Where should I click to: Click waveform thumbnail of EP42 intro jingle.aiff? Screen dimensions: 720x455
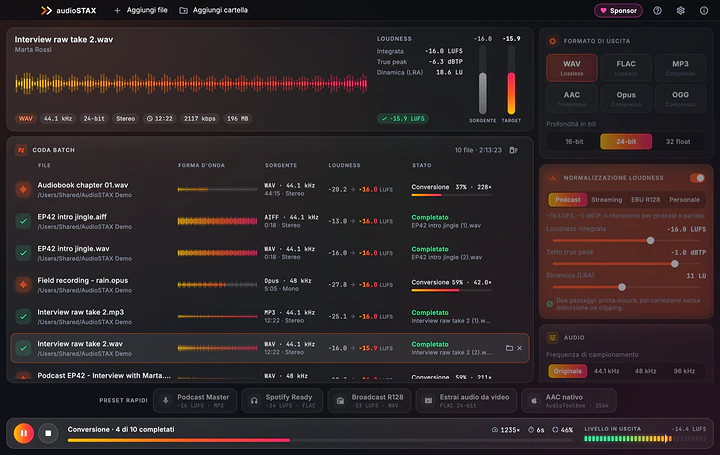pos(217,221)
